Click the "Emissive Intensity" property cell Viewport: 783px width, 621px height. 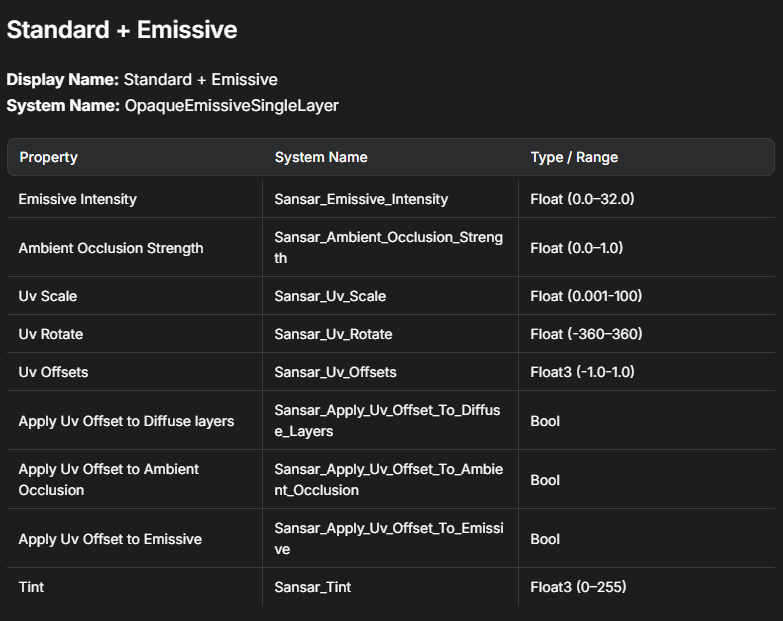point(77,199)
